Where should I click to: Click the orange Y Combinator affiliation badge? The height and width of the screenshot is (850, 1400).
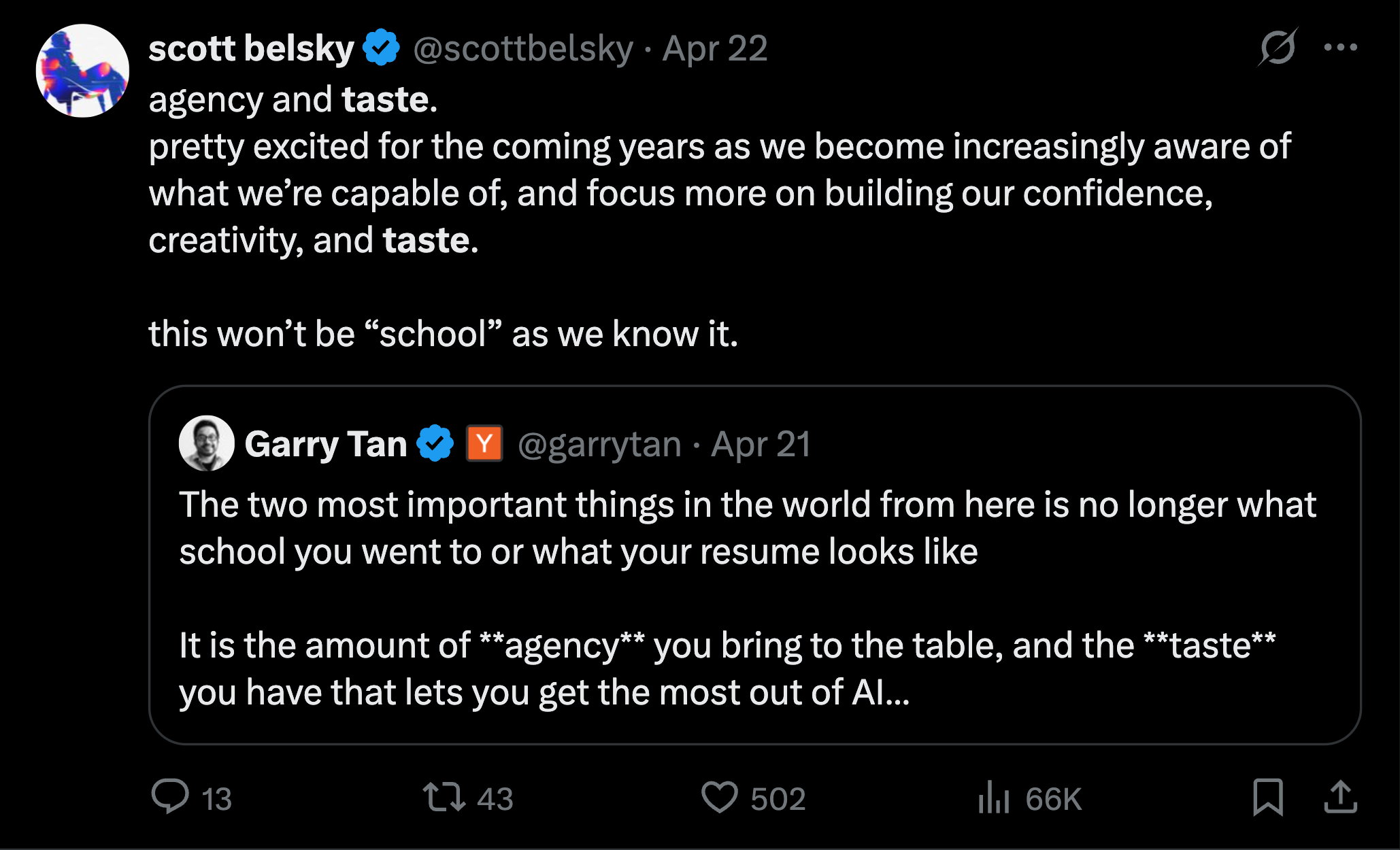tap(484, 443)
